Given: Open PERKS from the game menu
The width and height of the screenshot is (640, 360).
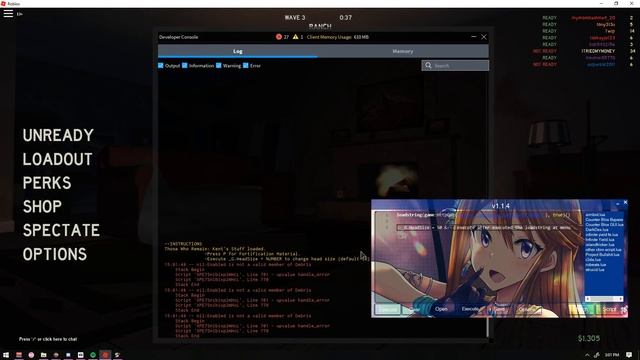Looking at the screenshot, I should click(47, 183).
